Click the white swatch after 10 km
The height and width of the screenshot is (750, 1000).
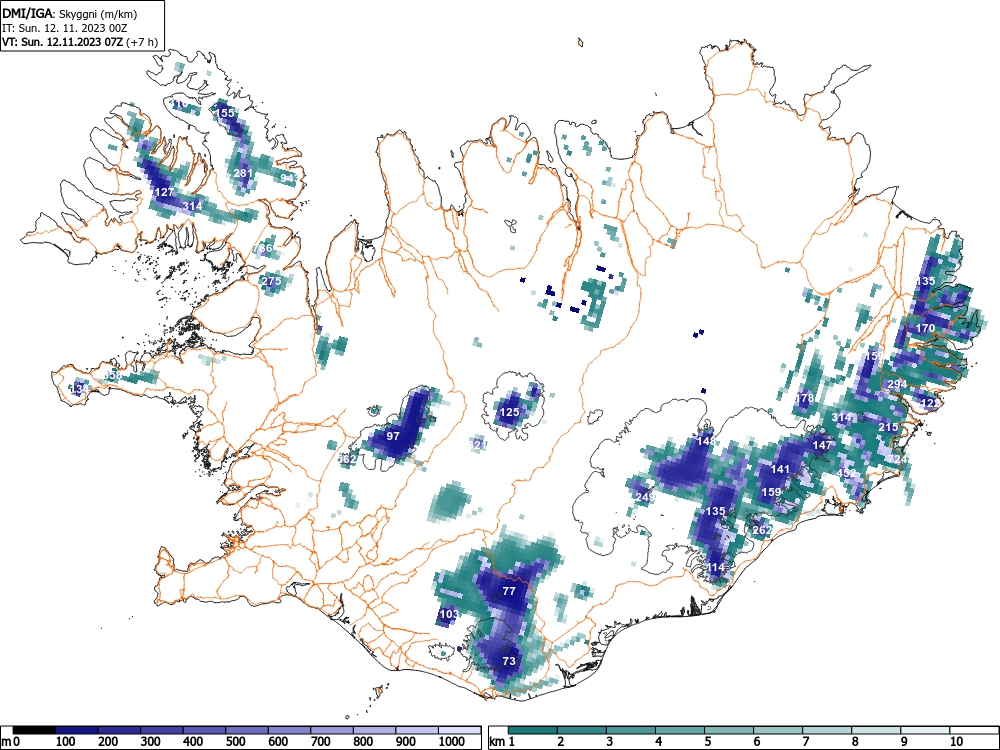(x=974, y=730)
